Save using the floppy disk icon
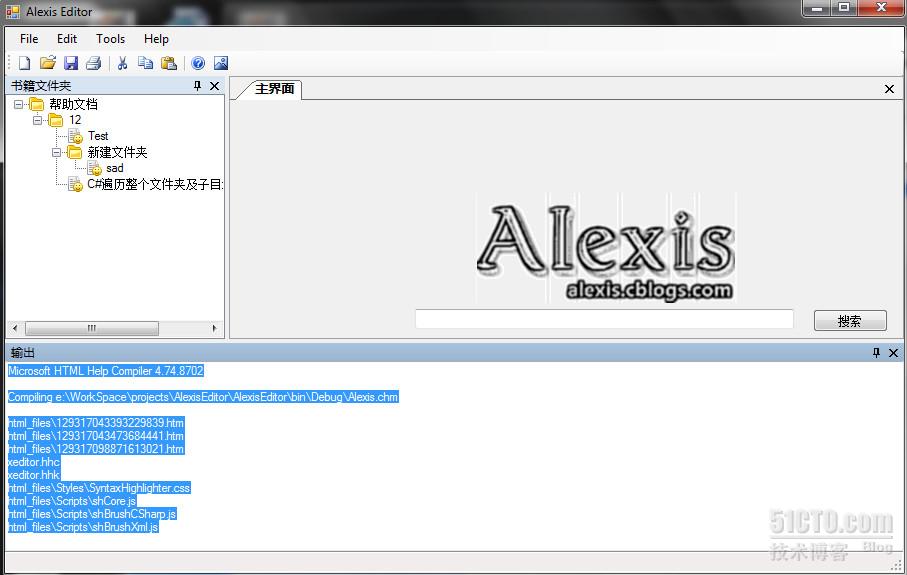 click(x=71, y=63)
